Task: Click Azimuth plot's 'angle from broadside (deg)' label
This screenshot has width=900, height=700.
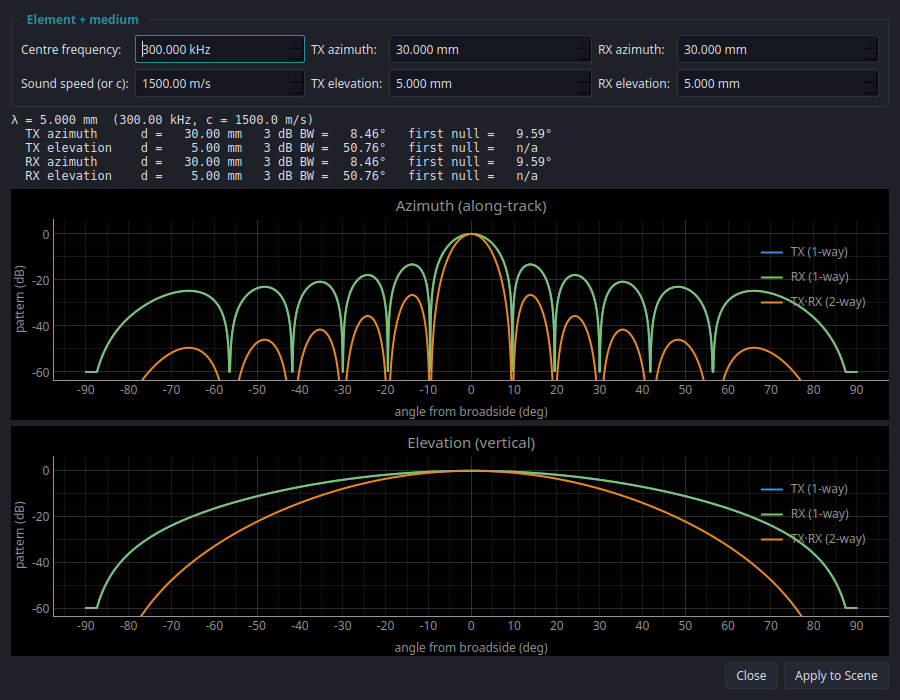Action: point(471,411)
